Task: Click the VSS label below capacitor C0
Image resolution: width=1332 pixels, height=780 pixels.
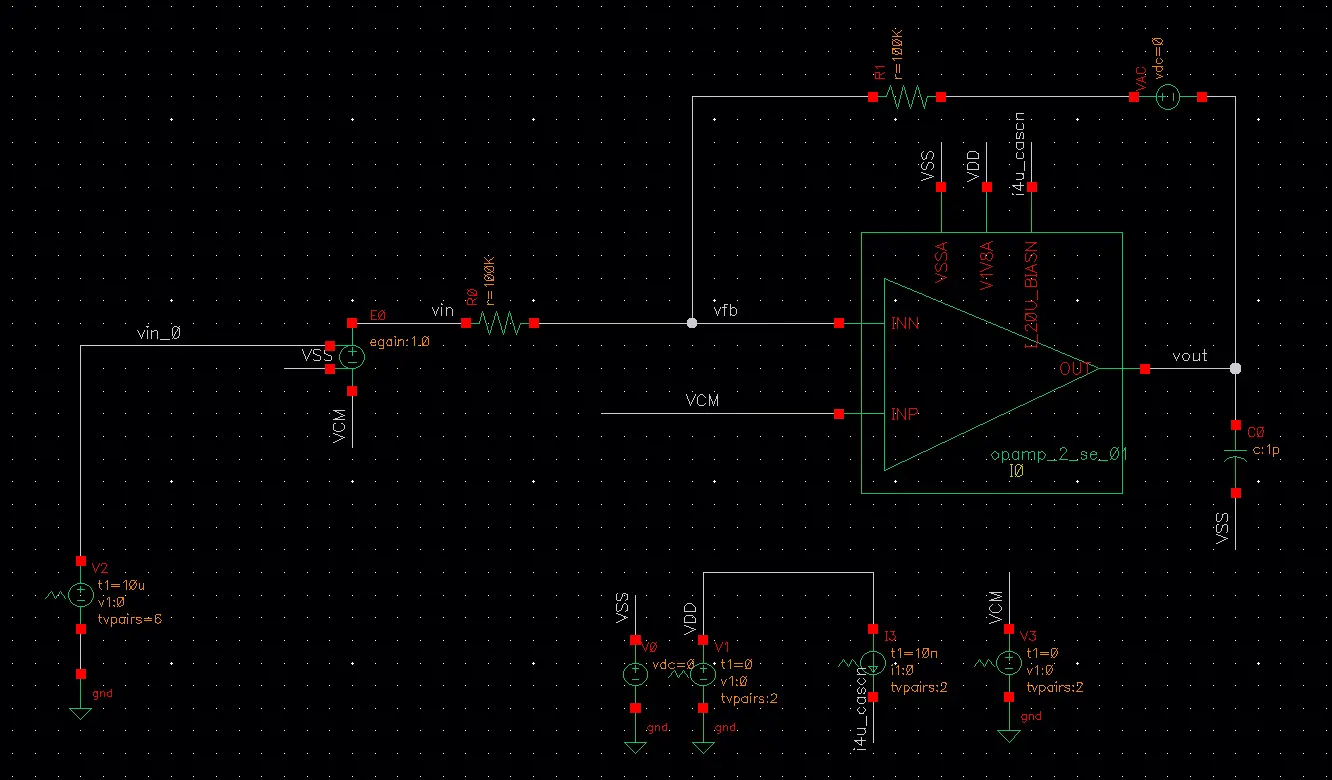Action: point(1222,528)
